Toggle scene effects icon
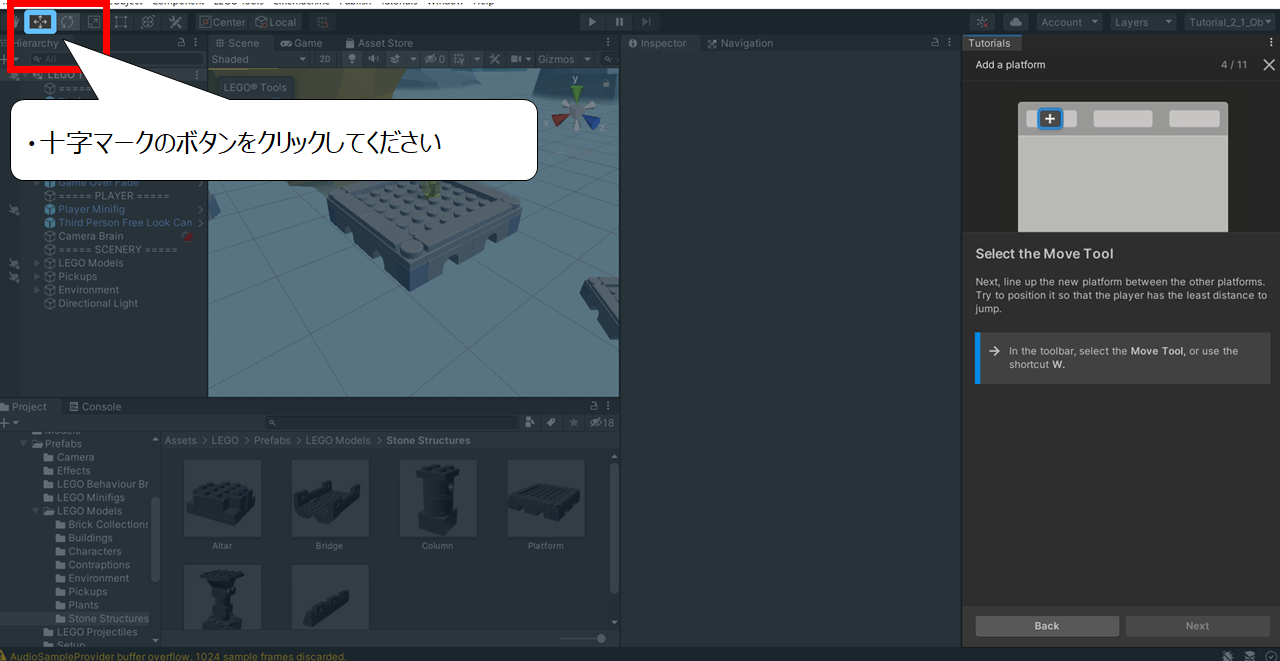Viewport: 1280px width, 661px height. tap(395, 59)
